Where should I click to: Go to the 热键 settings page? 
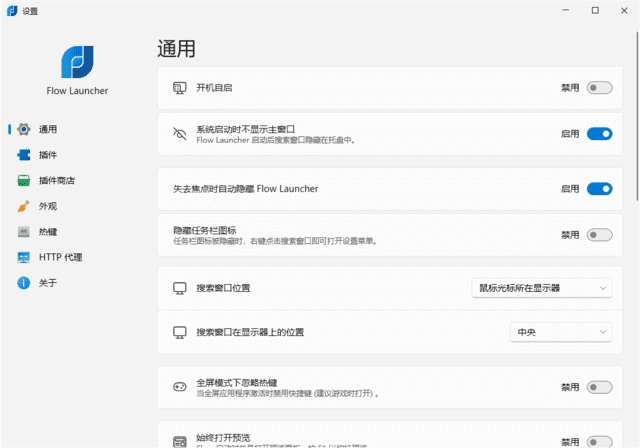click(x=48, y=232)
